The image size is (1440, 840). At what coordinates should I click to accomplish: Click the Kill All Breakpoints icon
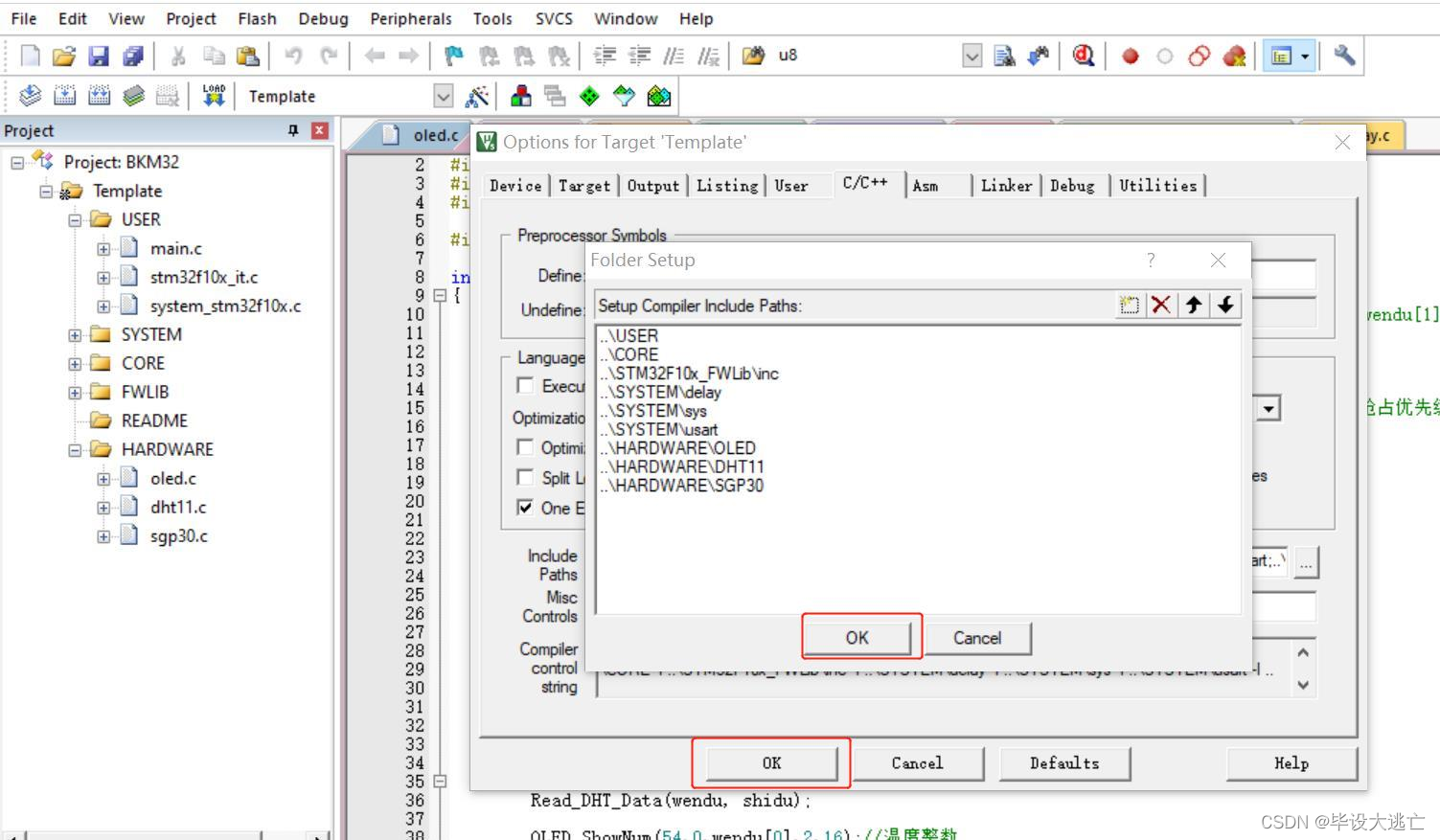1234,56
